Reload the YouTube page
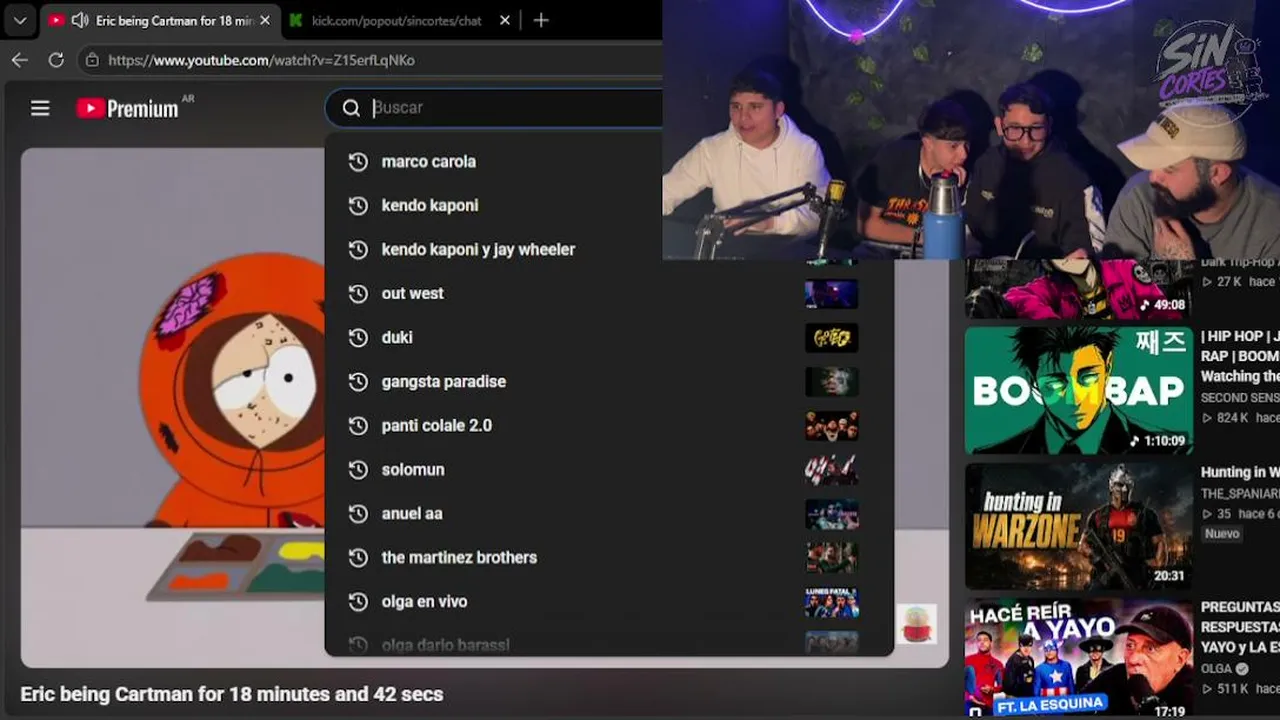Screen dimensions: 1280x720 pyautogui.click(x=56, y=60)
